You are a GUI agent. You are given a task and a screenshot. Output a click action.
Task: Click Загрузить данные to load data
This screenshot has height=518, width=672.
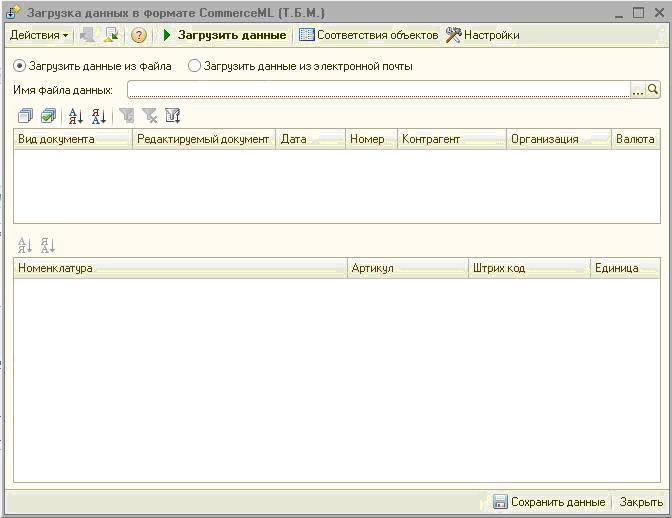point(223,35)
